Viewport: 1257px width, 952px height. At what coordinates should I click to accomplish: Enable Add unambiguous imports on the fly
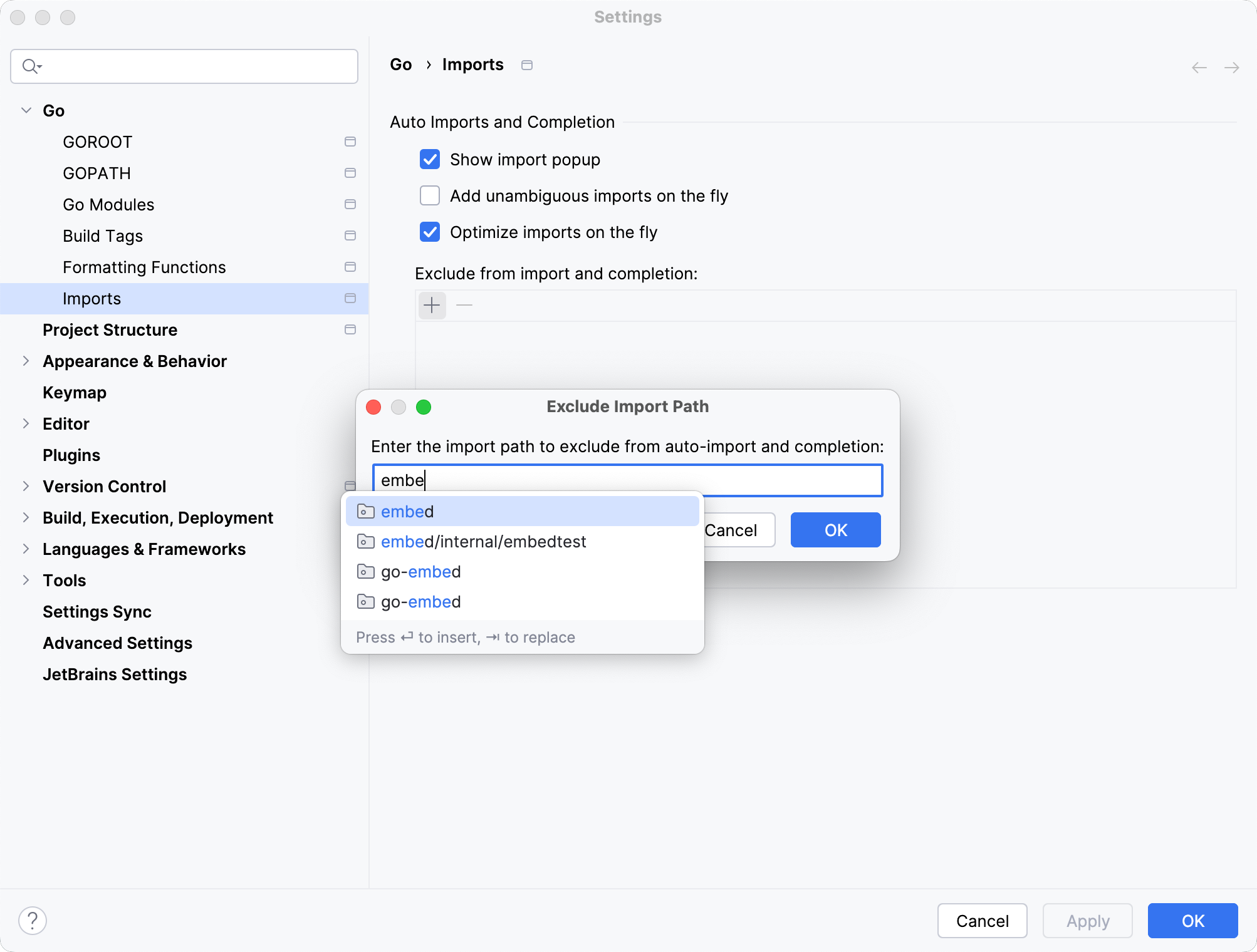point(429,195)
